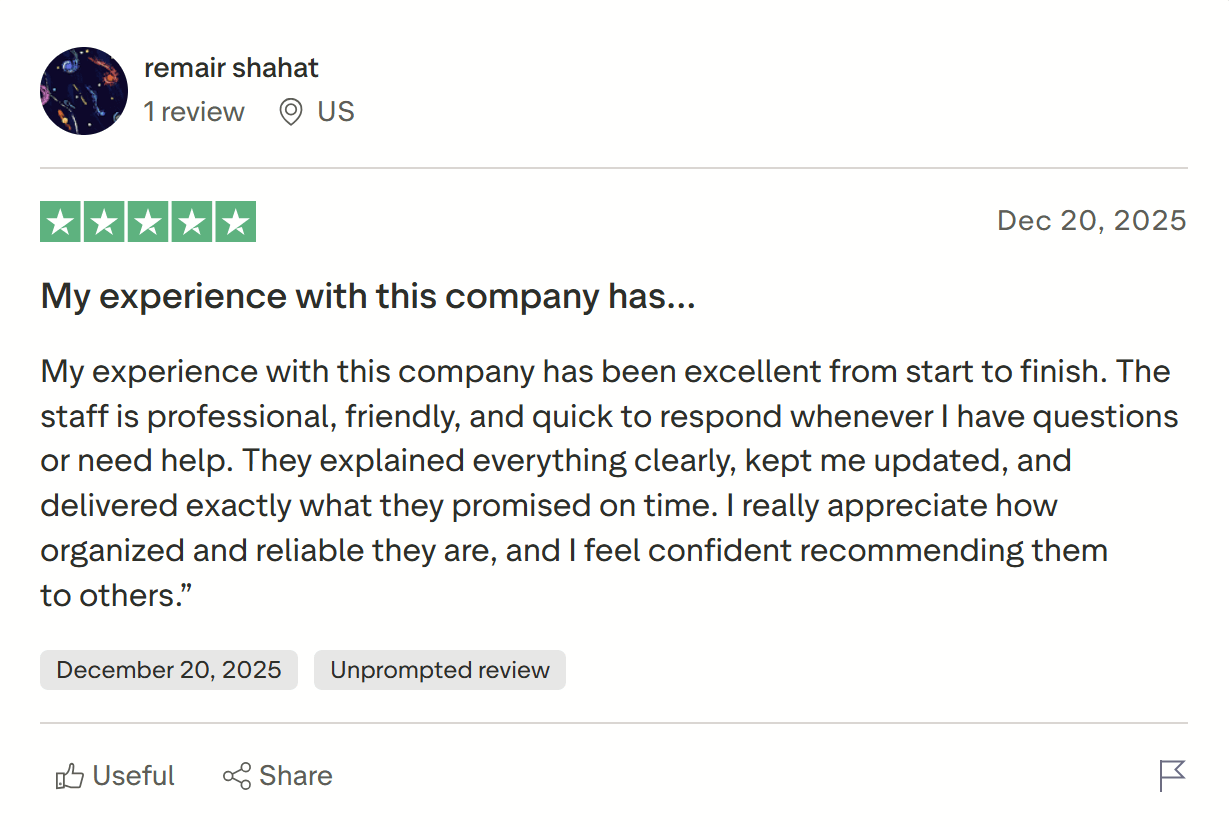Screen dimensions: 1229x827
Task: Click the third star in the rating
Action: tap(148, 222)
